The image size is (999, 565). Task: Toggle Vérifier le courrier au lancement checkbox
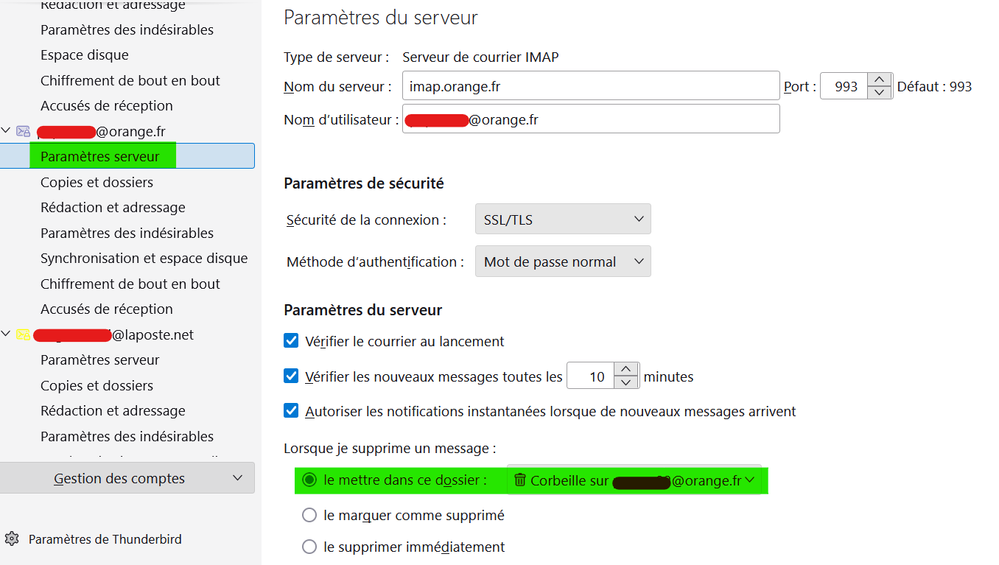click(291, 341)
